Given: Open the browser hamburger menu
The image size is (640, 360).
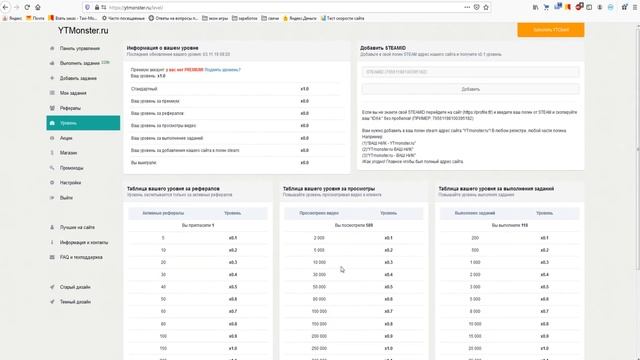Looking at the screenshot, I should pos(635,7).
